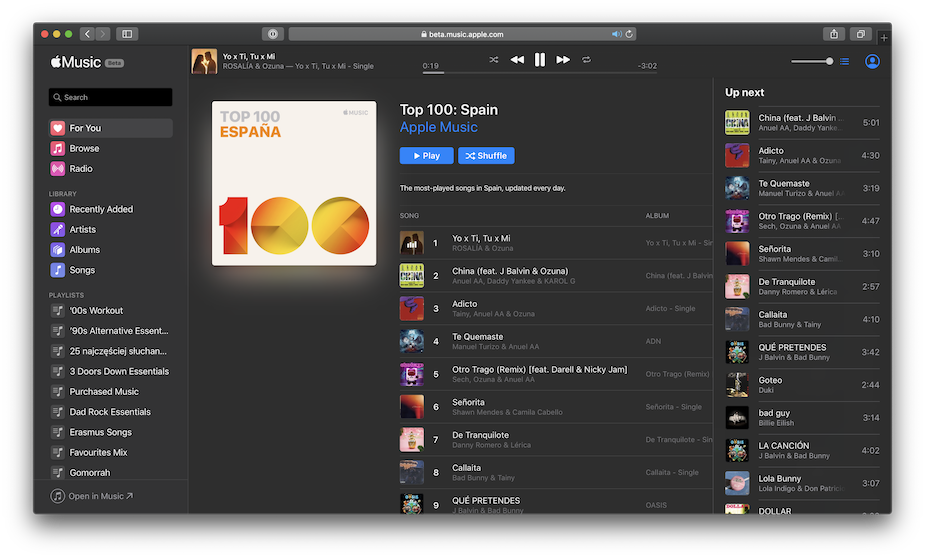
Task: Click the beta.music.apple.com address bar
Action: pos(462,34)
